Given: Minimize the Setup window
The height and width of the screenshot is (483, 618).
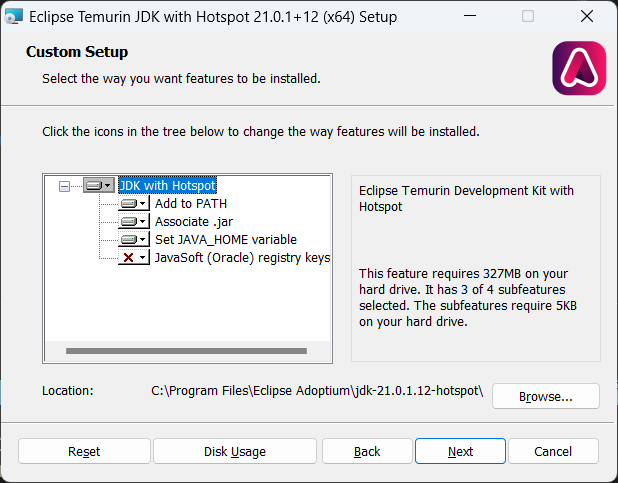Looking at the screenshot, I should coord(470,16).
